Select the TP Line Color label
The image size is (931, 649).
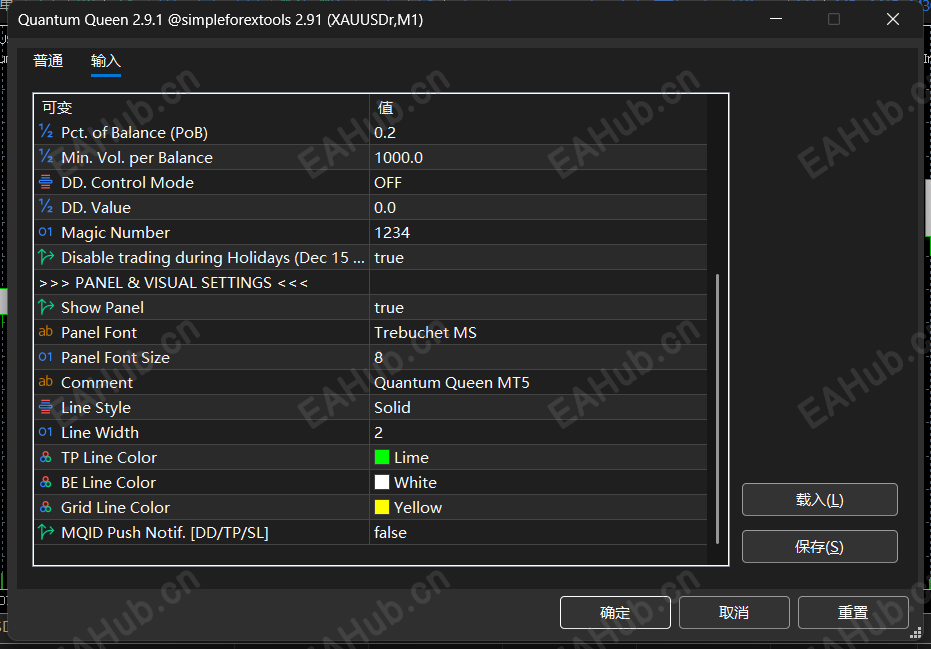click(109, 457)
